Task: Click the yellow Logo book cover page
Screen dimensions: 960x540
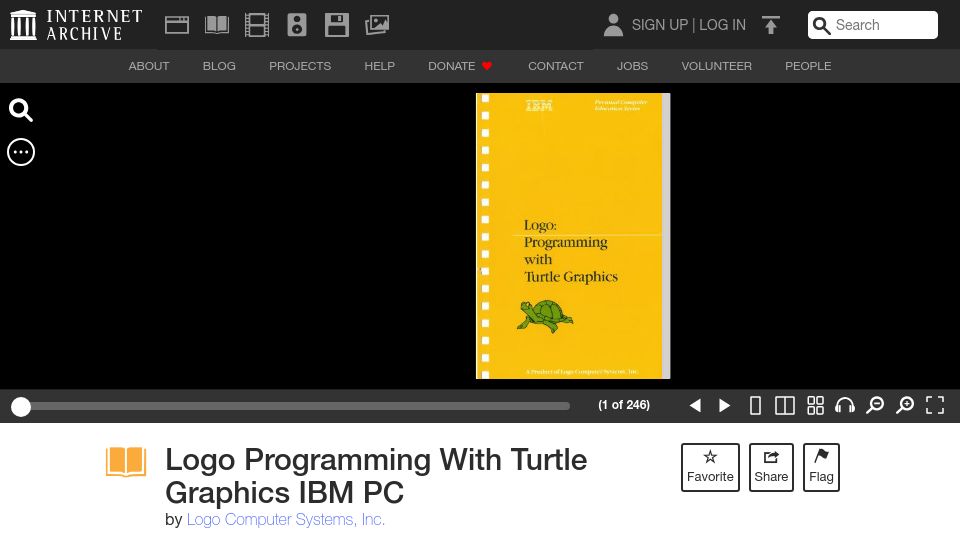Action: pos(573,236)
